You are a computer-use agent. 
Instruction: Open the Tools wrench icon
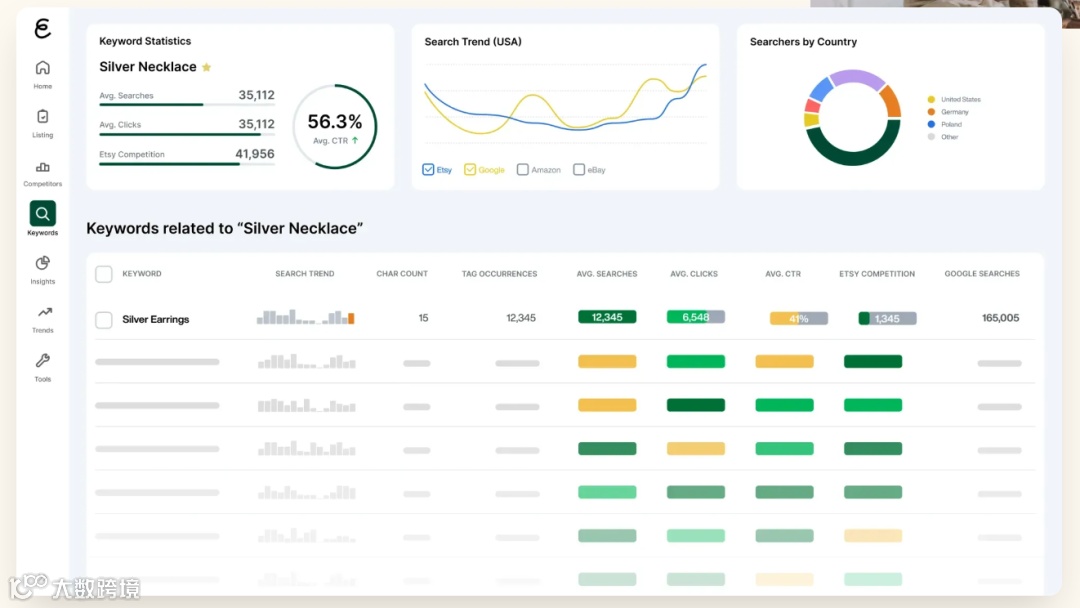43,361
